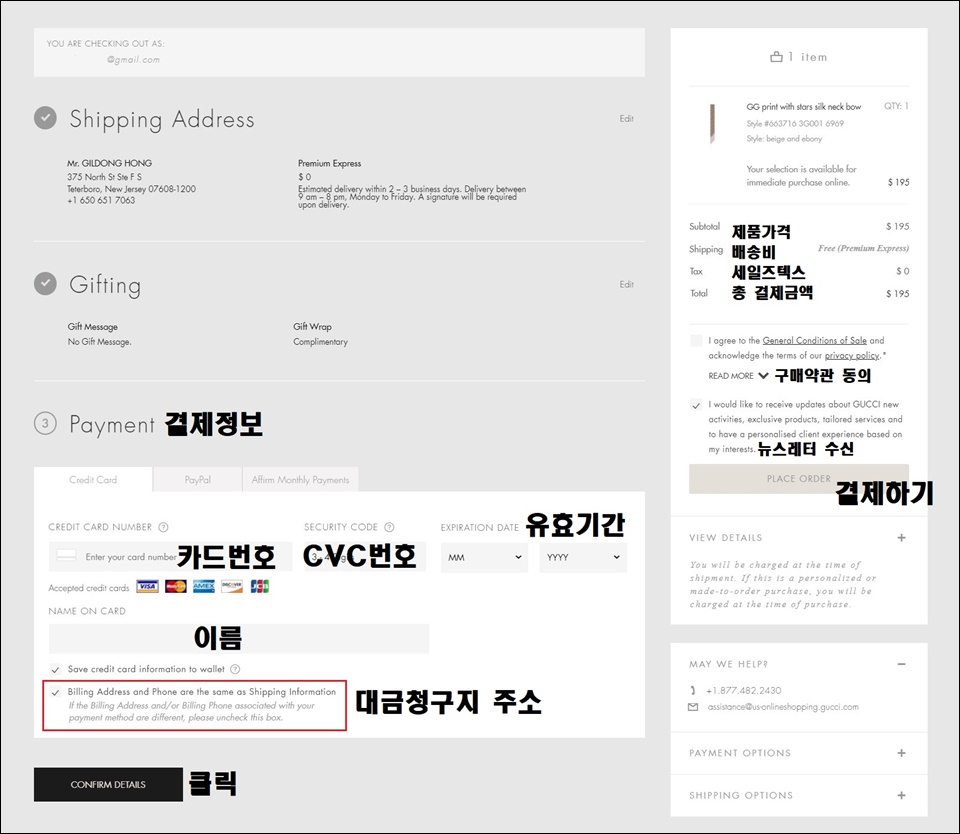This screenshot has height=834, width=960.
Task: Toggle Save credit card information to wallet
Action: click(x=56, y=669)
